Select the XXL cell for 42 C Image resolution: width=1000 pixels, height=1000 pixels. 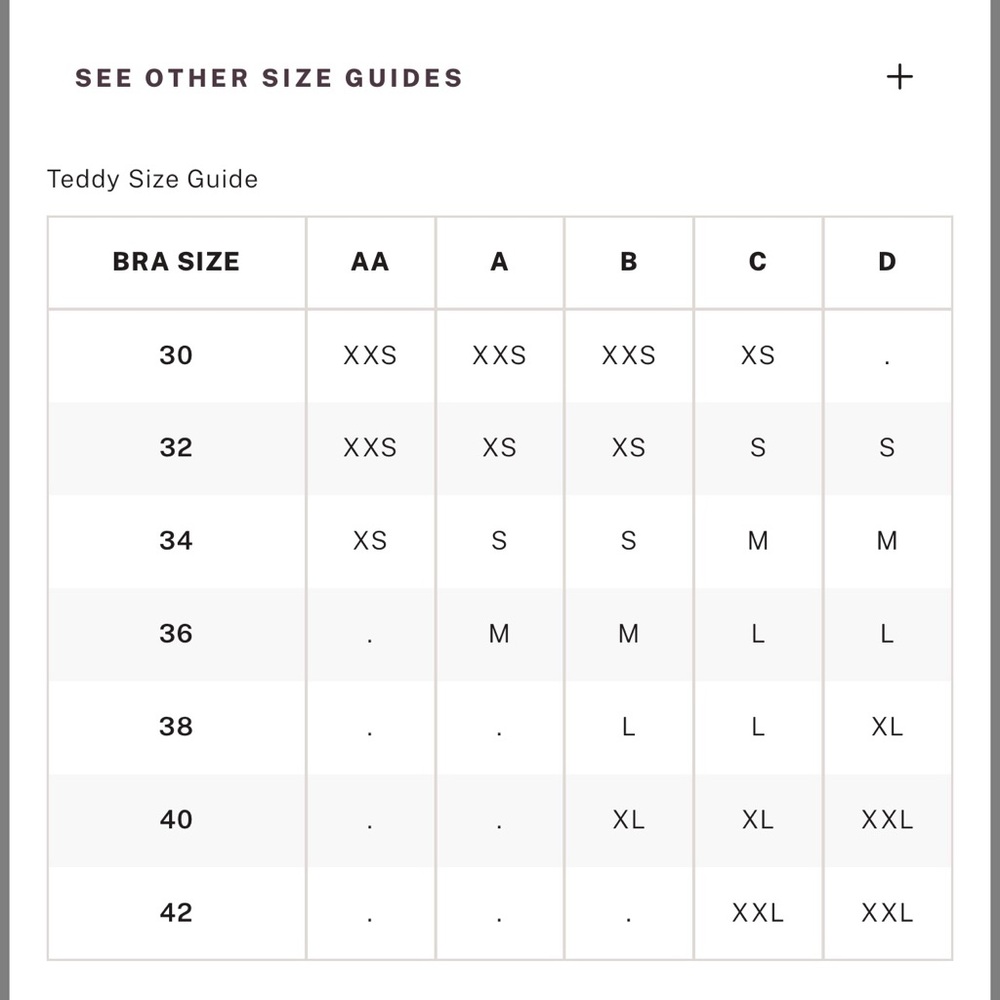(758, 913)
